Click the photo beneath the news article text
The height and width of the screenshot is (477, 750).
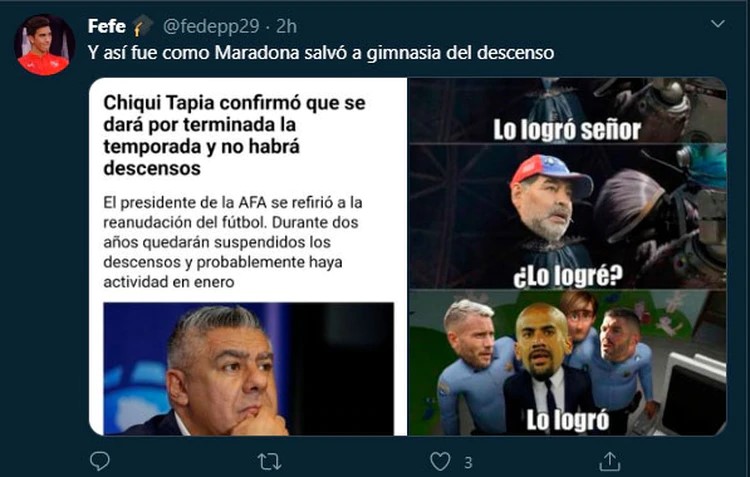tap(249, 369)
